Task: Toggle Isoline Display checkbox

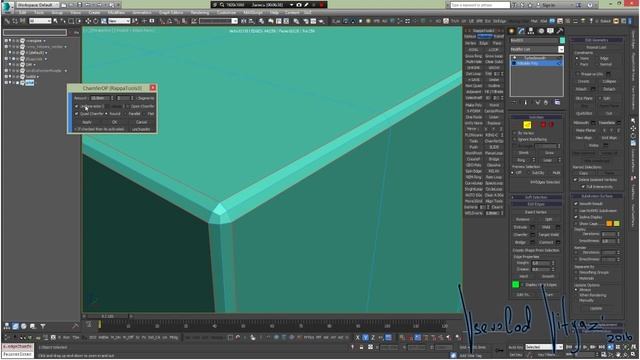Action: [576, 217]
